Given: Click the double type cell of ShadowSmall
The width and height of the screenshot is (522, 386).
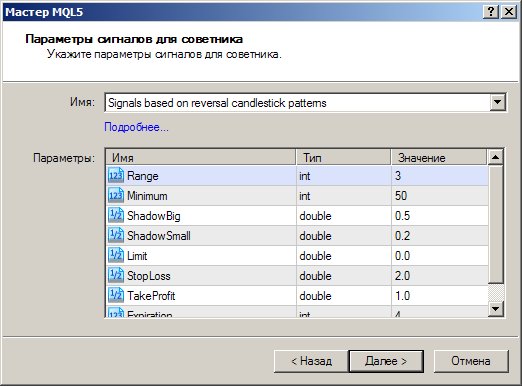Looking at the screenshot, I should [344, 236].
